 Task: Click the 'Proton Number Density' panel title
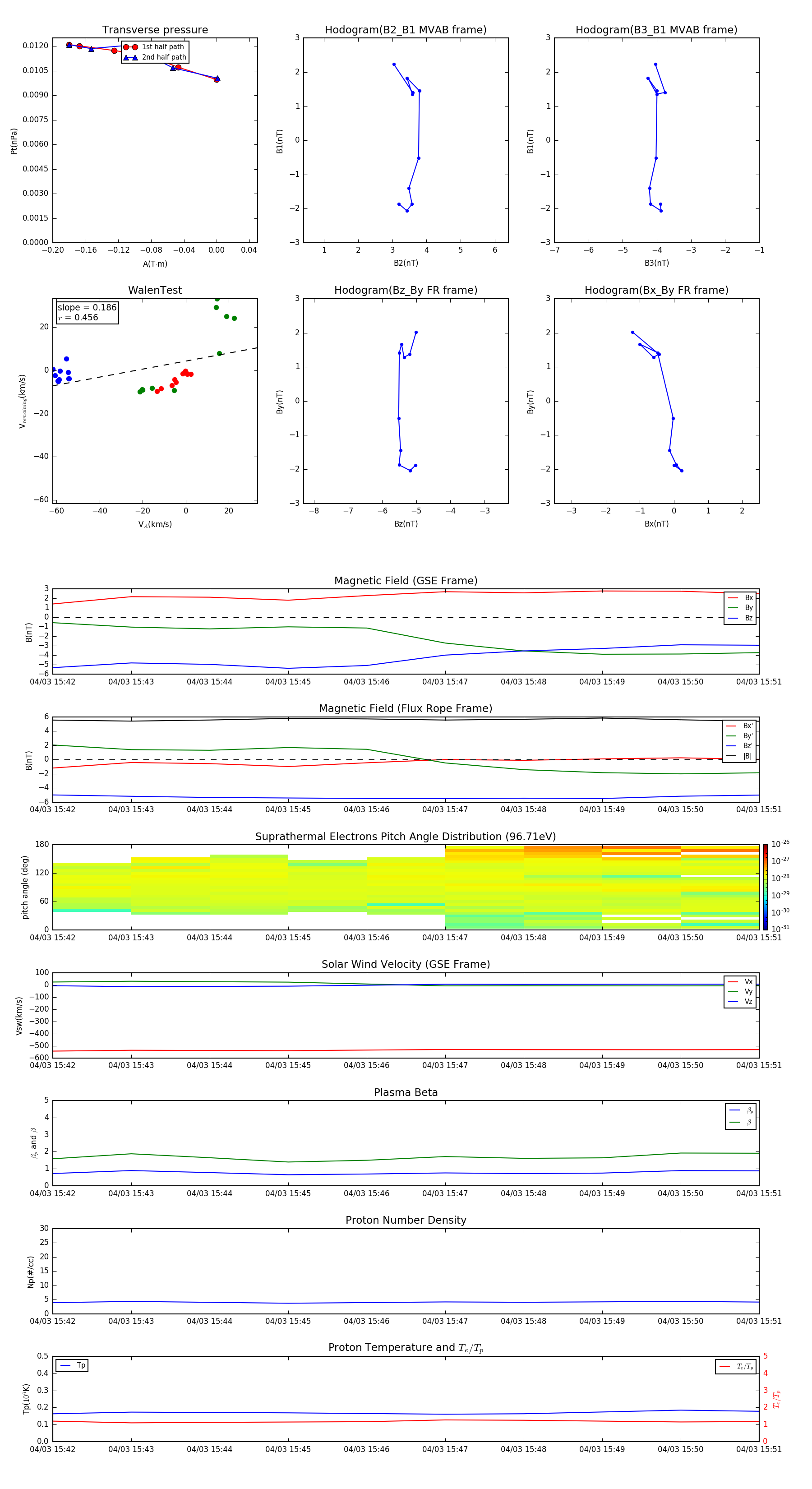click(406, 1220)
